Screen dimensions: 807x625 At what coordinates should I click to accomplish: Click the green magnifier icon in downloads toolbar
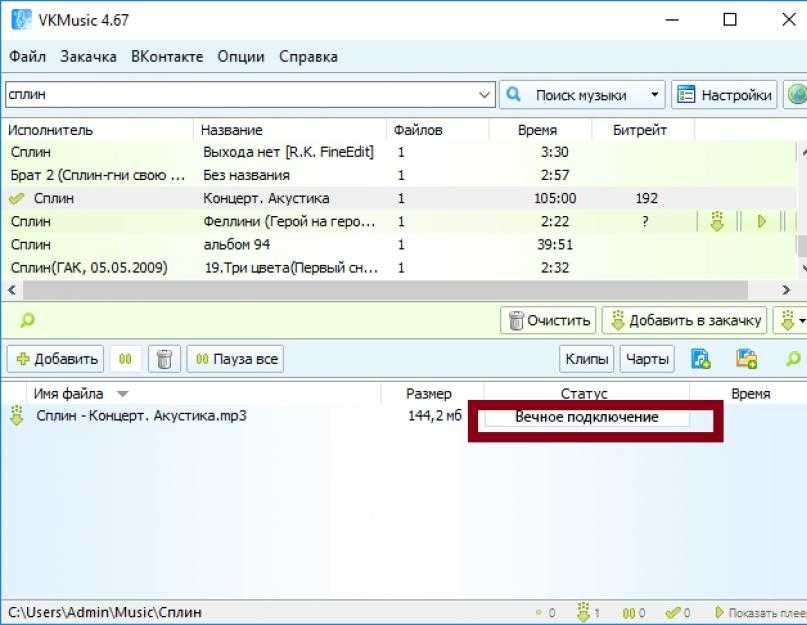click(x=794, y=359)
